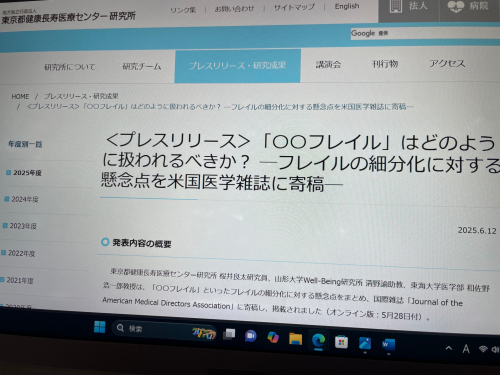Open the Windows Start menu

click(99, 327)
